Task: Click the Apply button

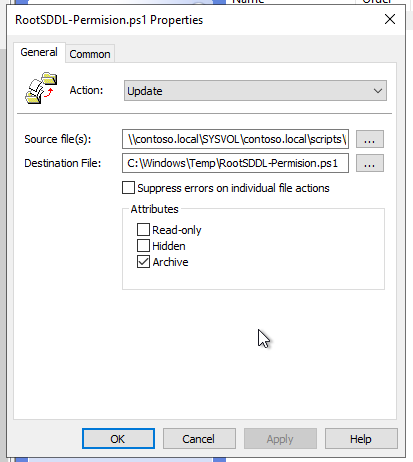Action: click(280, 439)
